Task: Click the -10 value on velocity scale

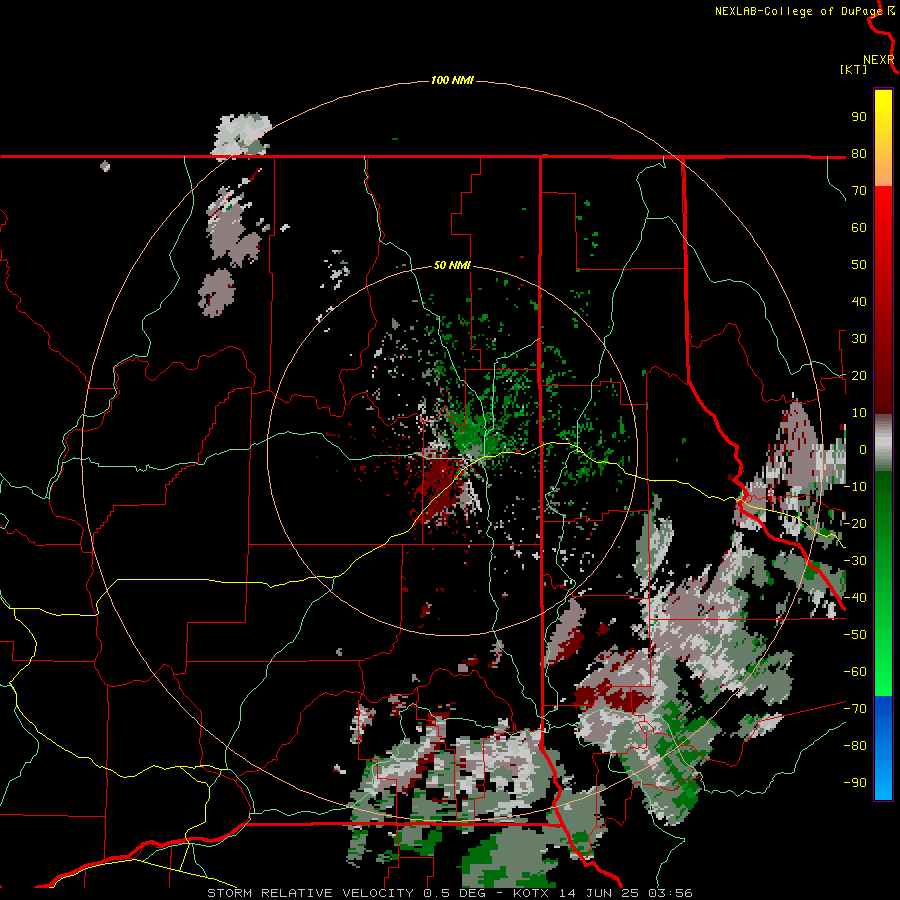Action: [855, 487]
